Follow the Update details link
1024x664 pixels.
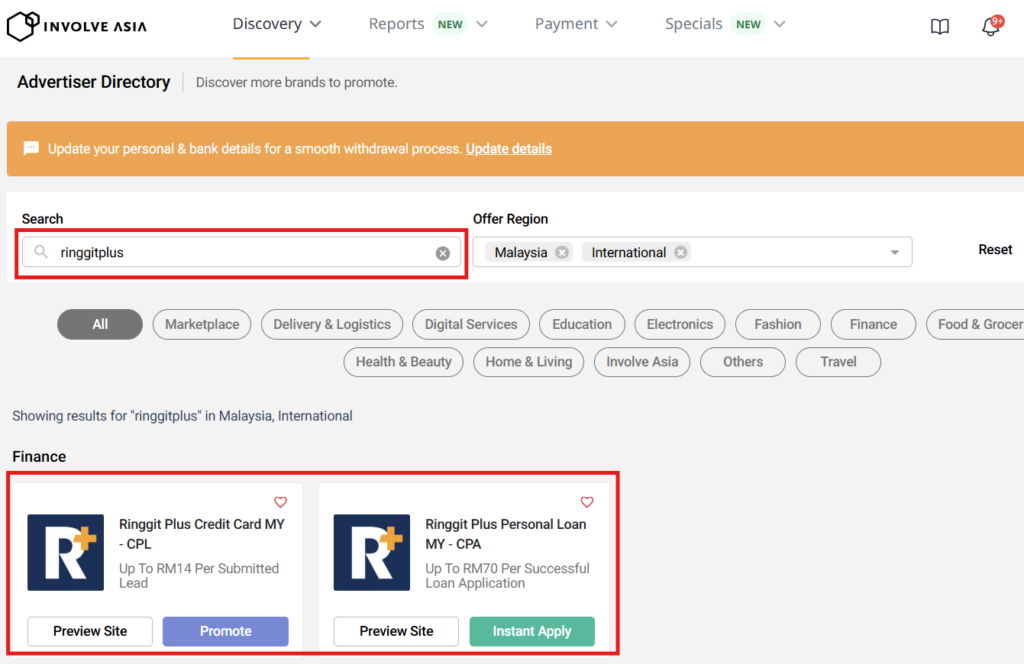pyautogui.click(x=508, y=149)
